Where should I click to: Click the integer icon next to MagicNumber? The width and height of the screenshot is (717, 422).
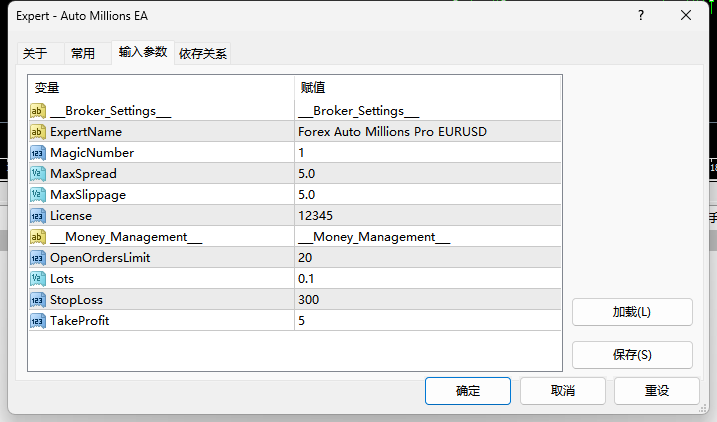[x=37, y=153]
